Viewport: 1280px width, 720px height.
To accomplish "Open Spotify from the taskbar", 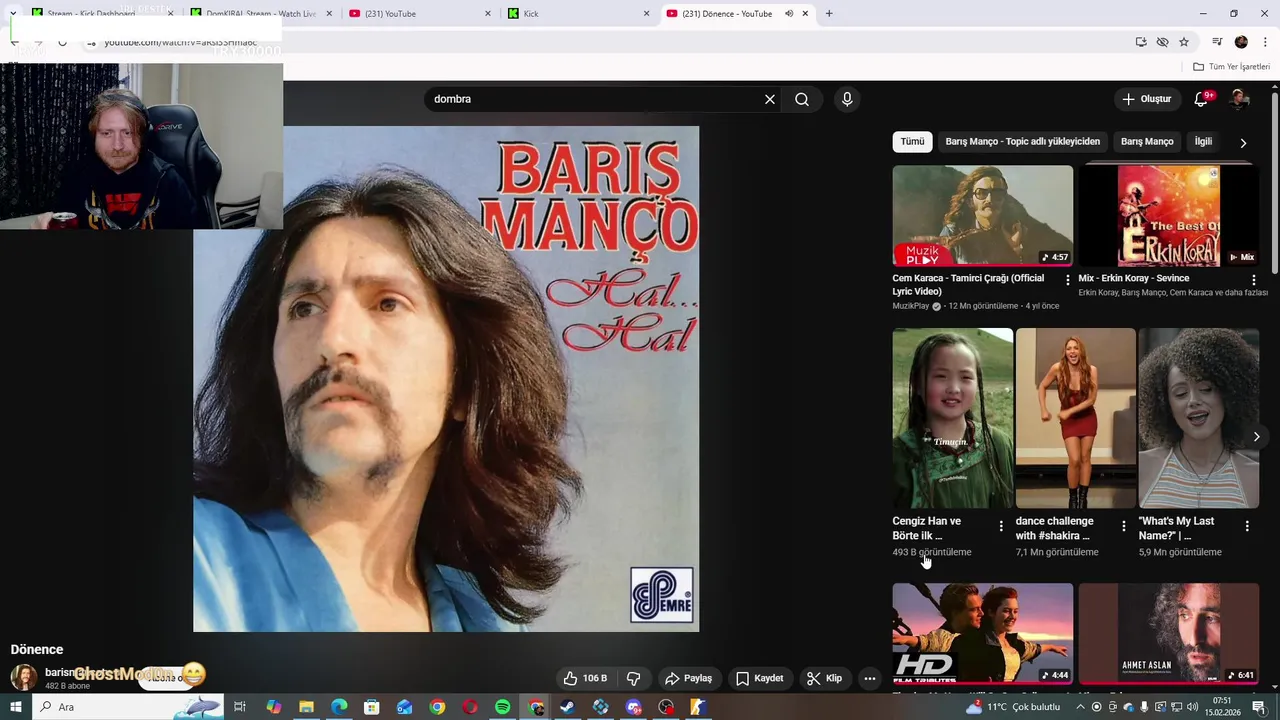I will (503, 707).
